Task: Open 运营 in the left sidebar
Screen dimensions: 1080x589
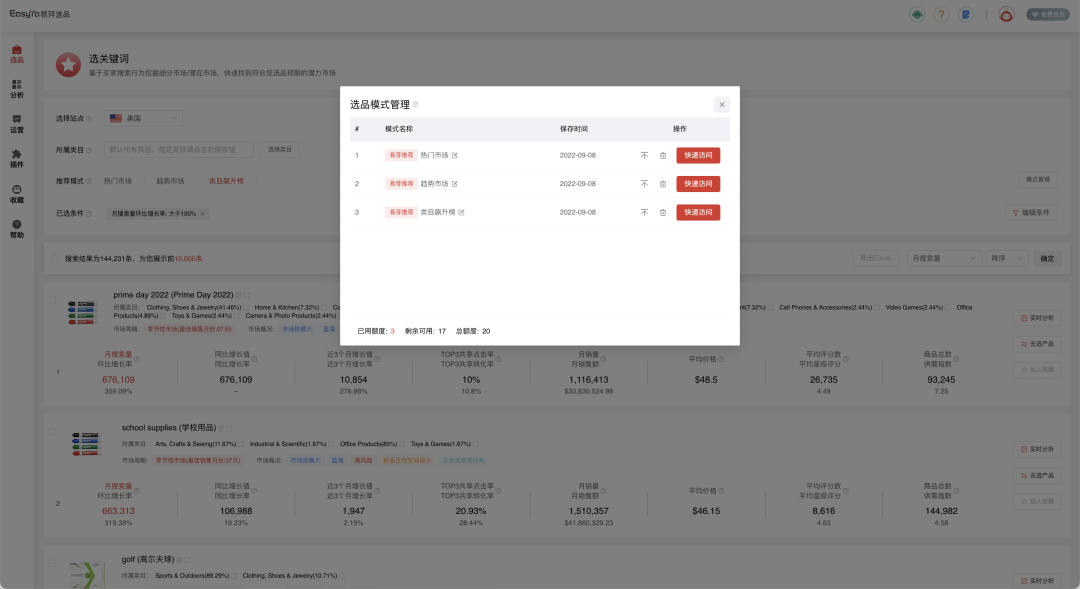Action: [x=17, y=124]
